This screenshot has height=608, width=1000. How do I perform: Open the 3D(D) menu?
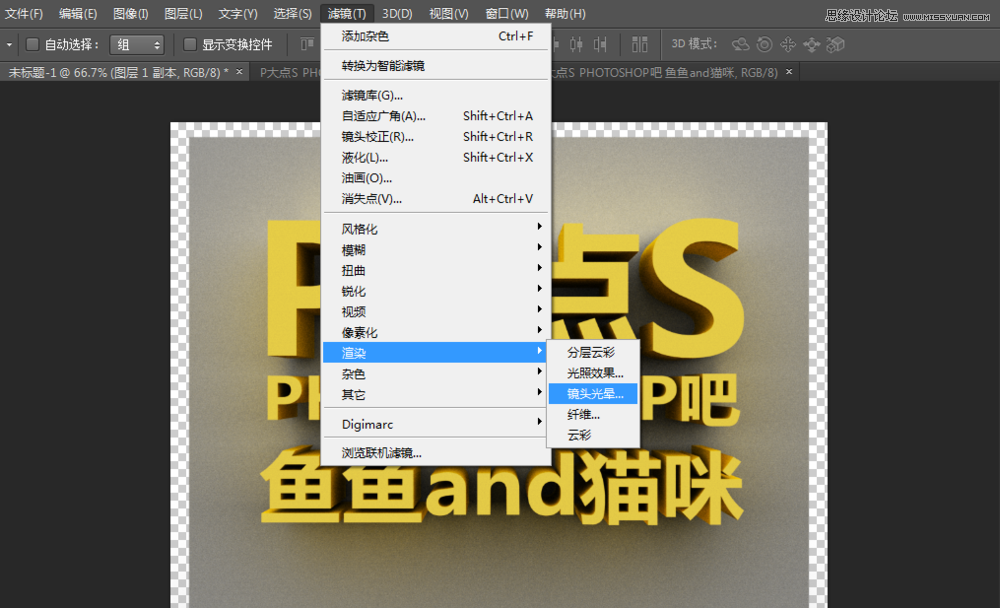point(394,13)
